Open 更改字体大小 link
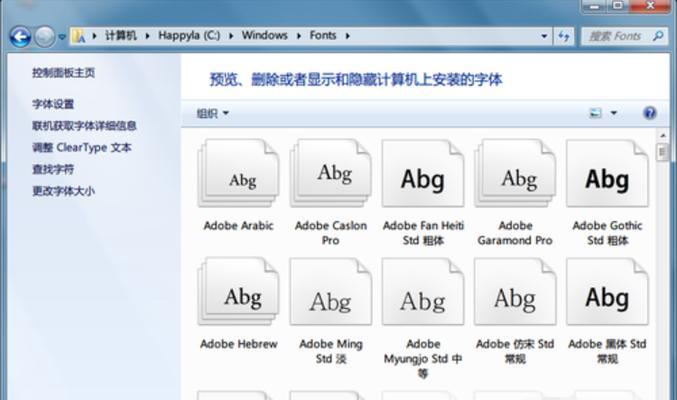 pyautogui.click(x=63, y=190)
